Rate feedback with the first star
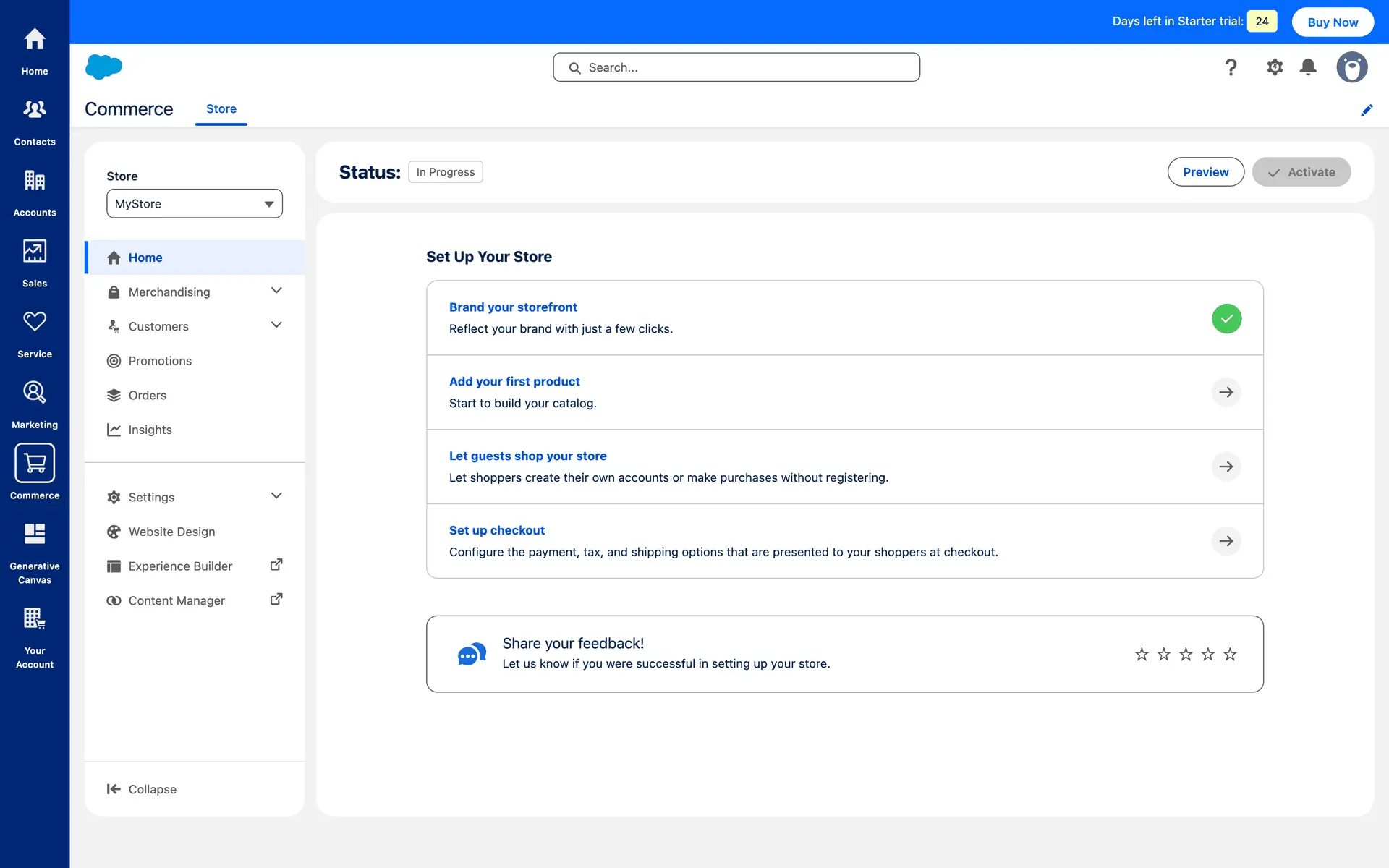 pos(1142,655)
